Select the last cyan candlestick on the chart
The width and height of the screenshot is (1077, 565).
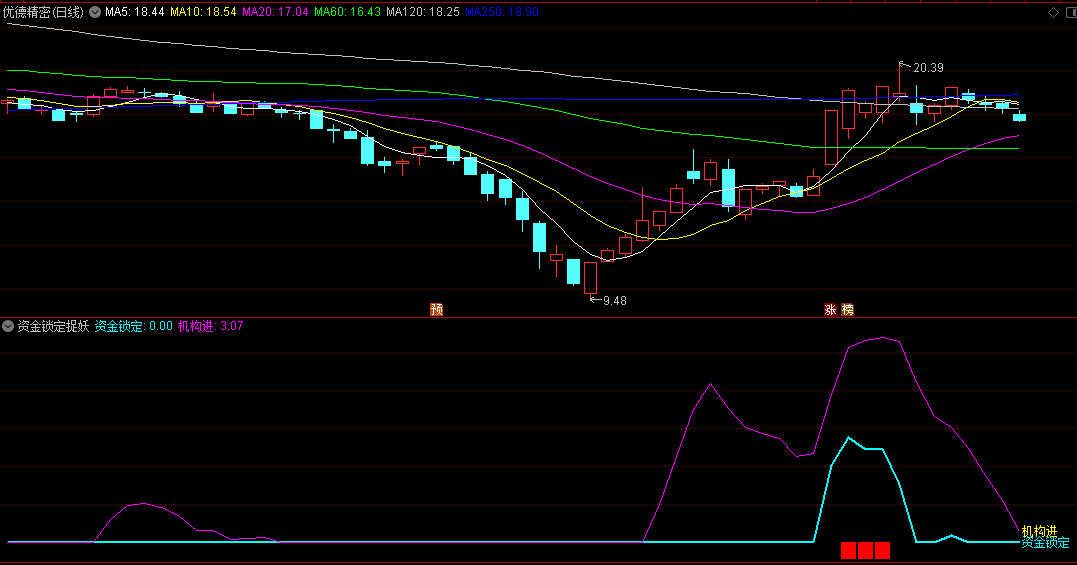pos(1019,117)
